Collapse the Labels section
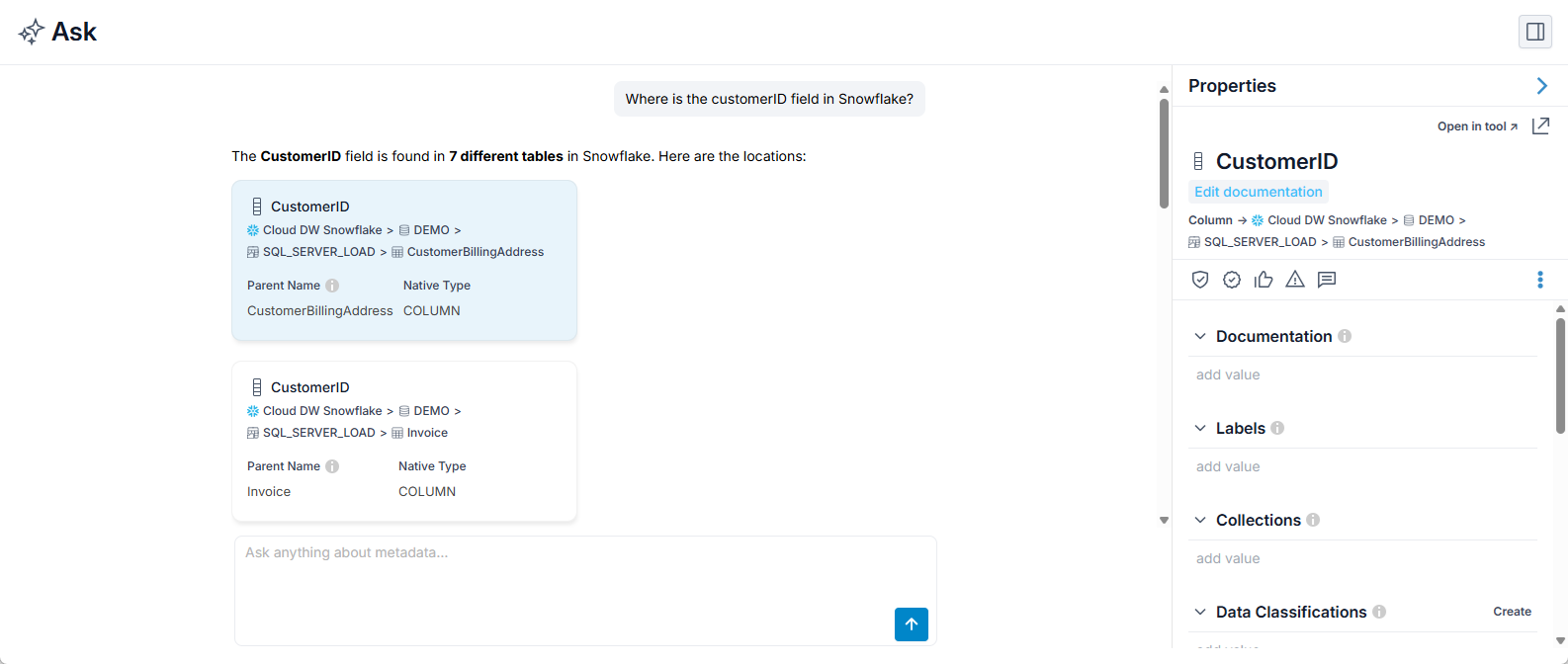Image resolution: width=1568 pixels, height=664 pixels. (x=1200, y=428)
